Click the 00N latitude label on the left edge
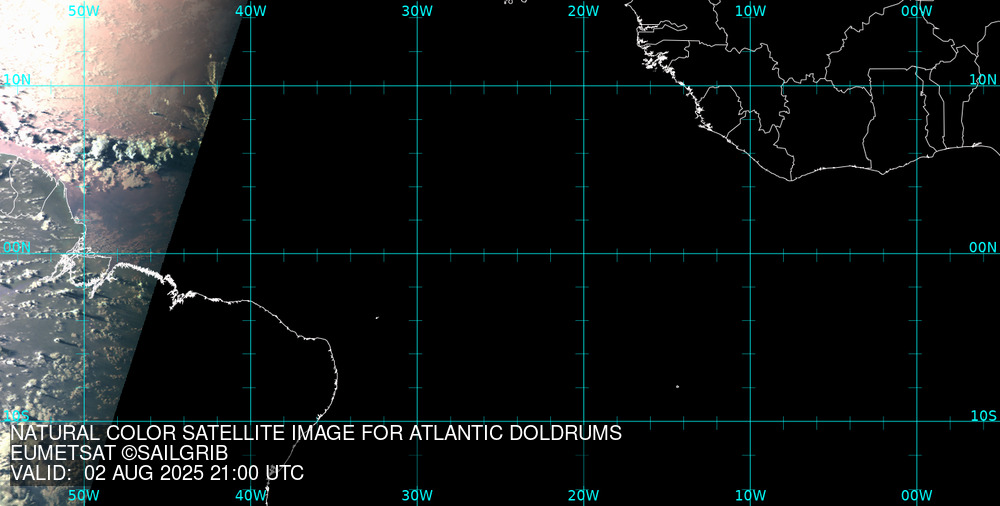Image resolution: width=1000 pixels, height=506 pixels. click(17, 248)
